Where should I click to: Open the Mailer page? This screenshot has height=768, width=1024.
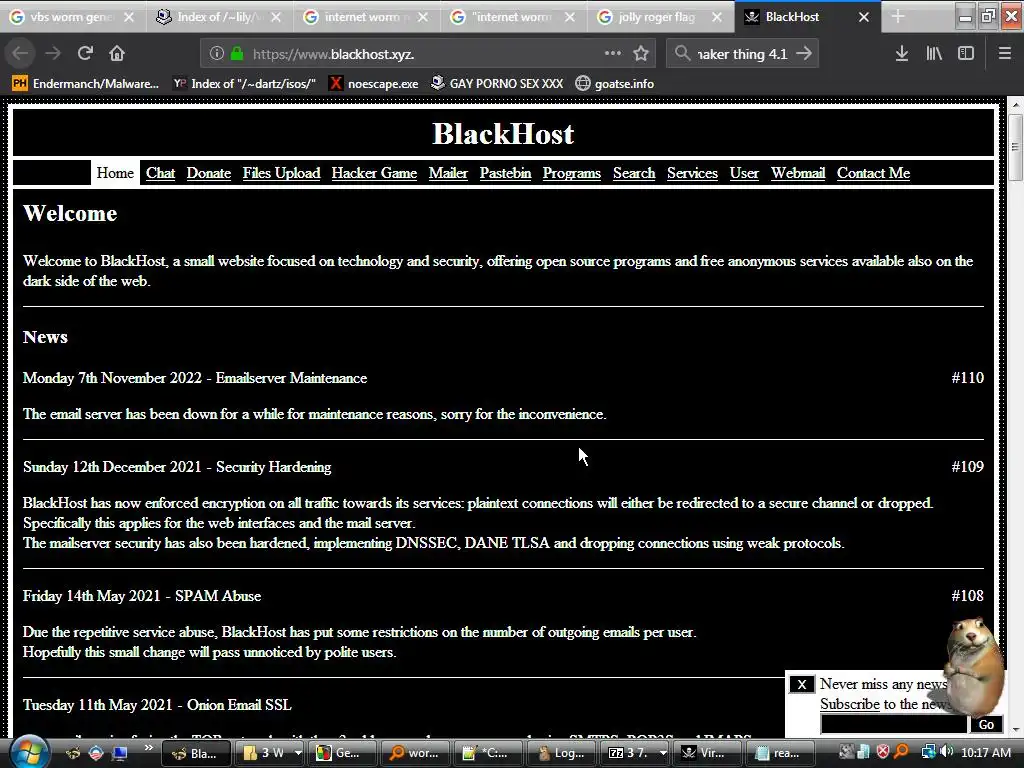pyautogui.click(x=448, y=173)
